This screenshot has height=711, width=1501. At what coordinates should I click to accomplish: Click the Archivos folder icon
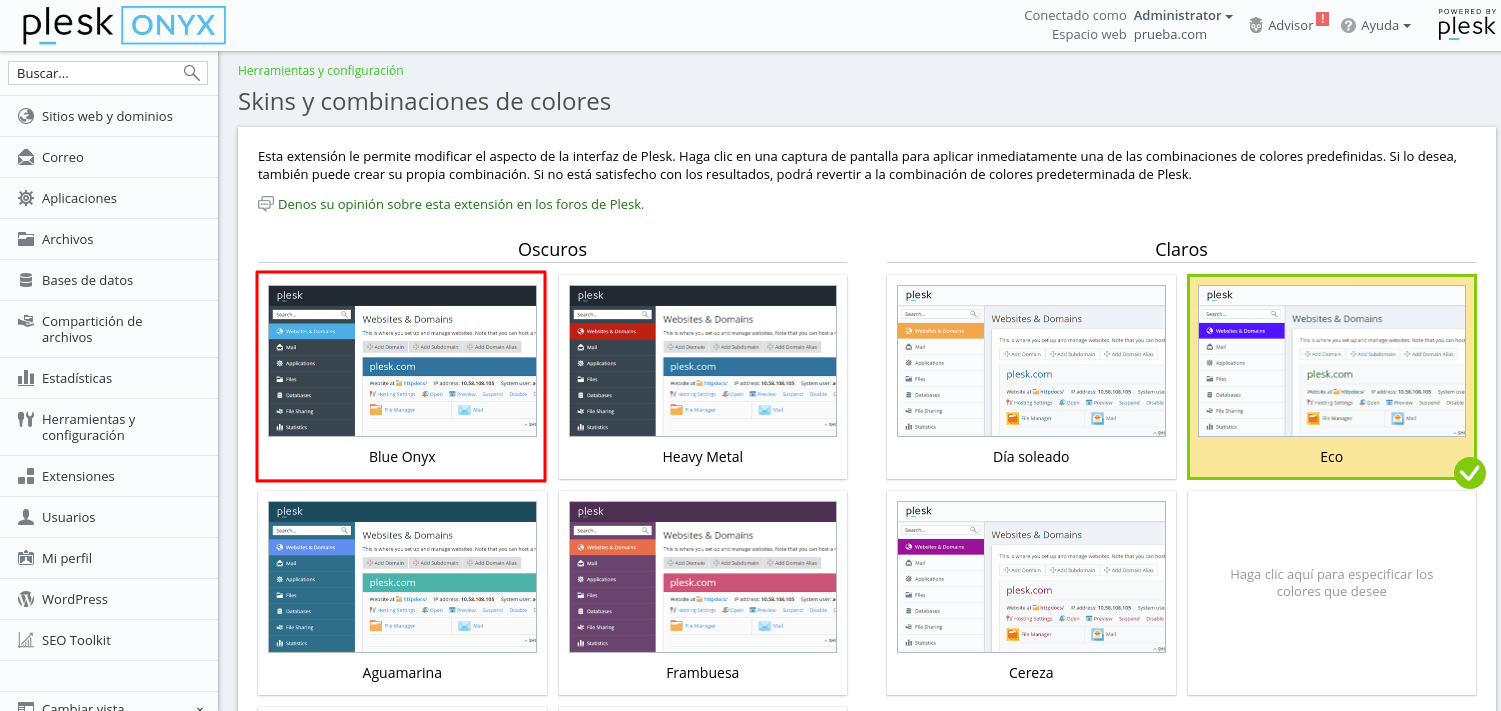point(26,239)
